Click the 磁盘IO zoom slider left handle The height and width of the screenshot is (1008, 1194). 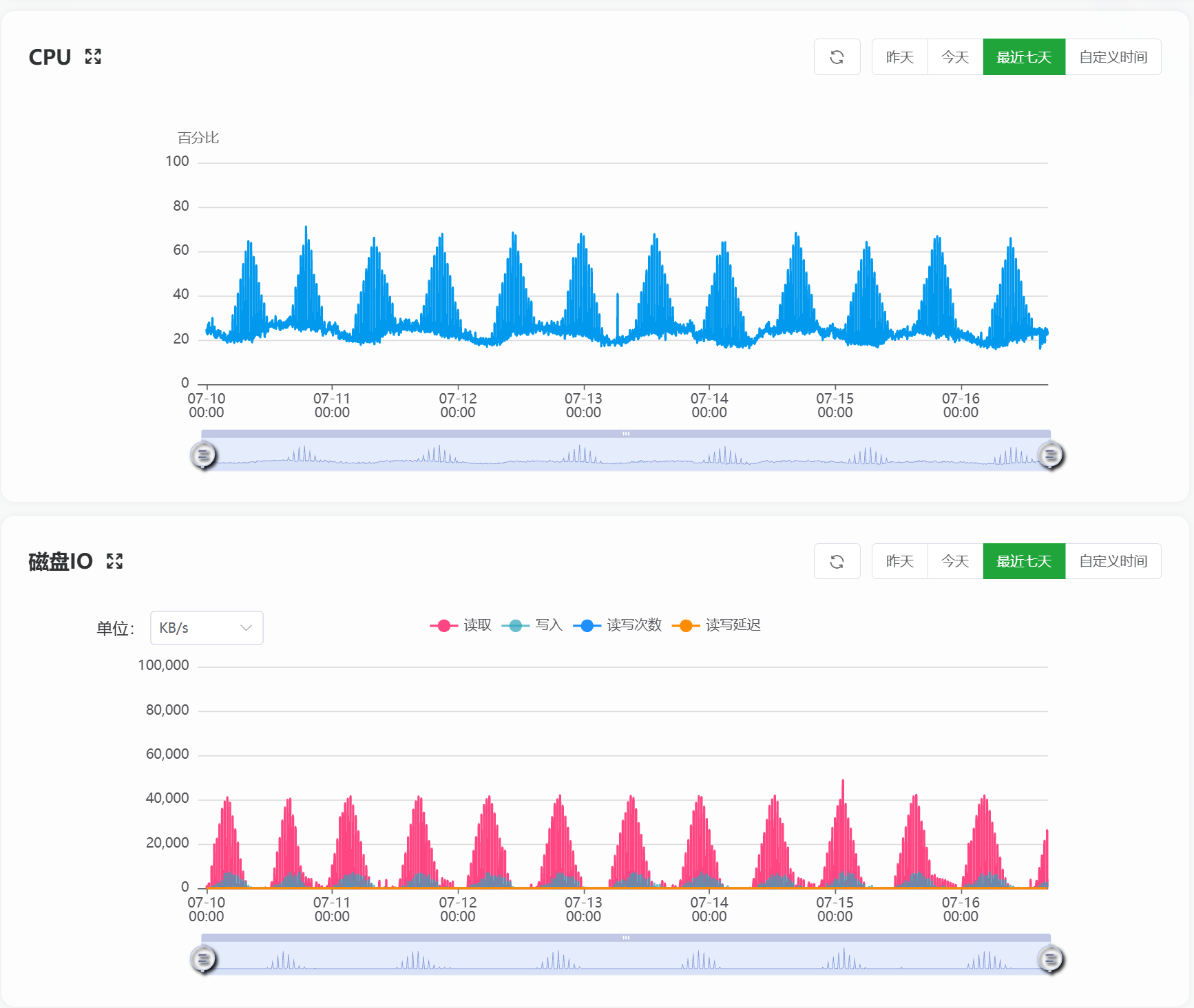click(x=203, y=959)
